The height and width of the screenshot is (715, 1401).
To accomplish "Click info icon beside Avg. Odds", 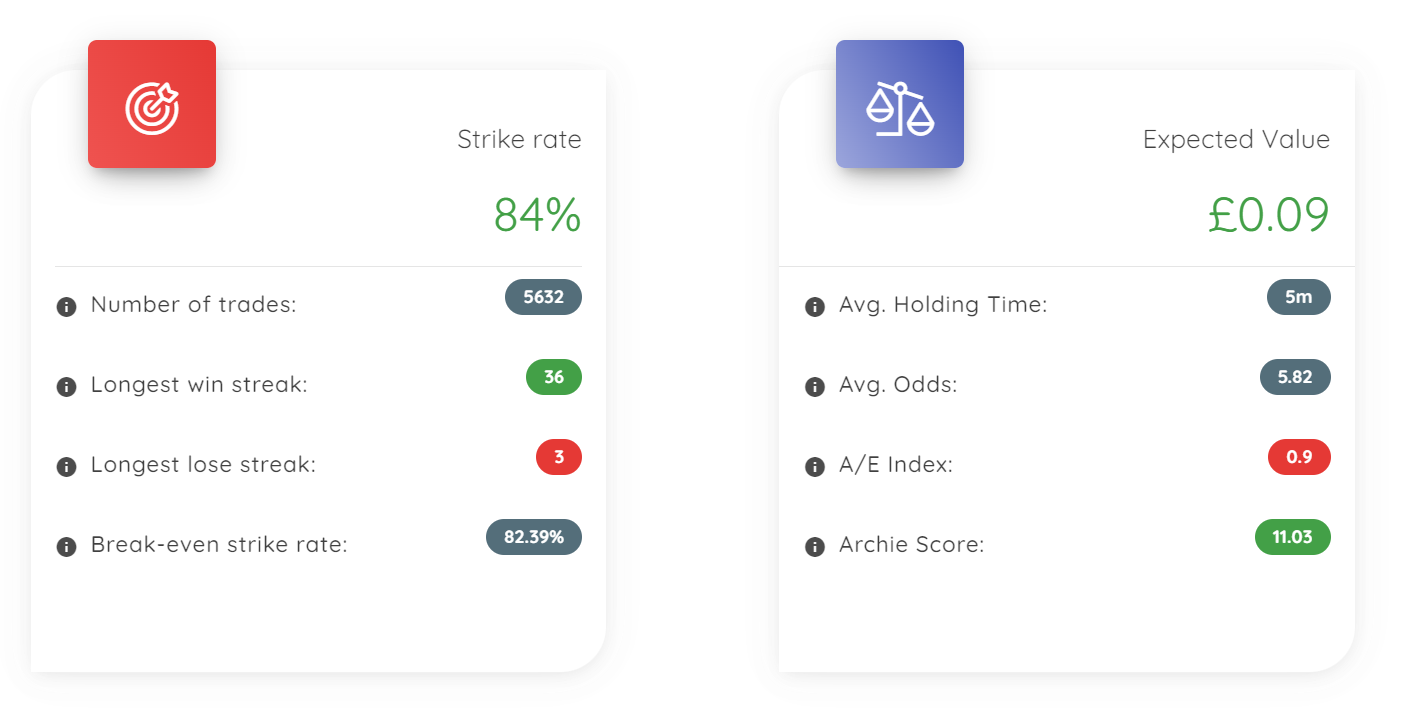I will pyautogui.click(x=815, y=387).
